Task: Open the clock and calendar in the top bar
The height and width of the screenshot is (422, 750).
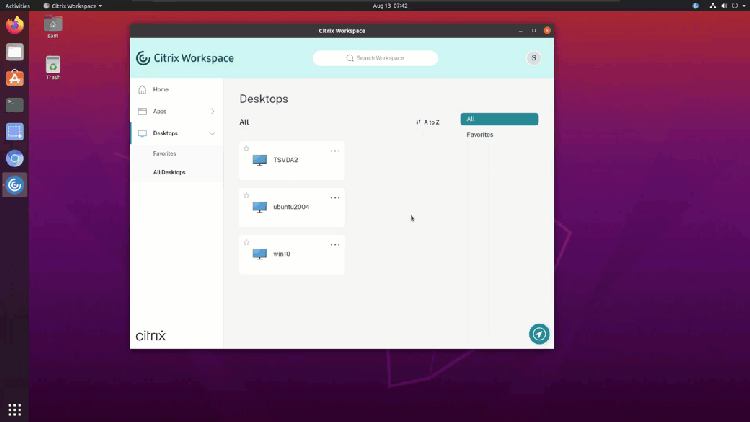Action: point(390,6)
